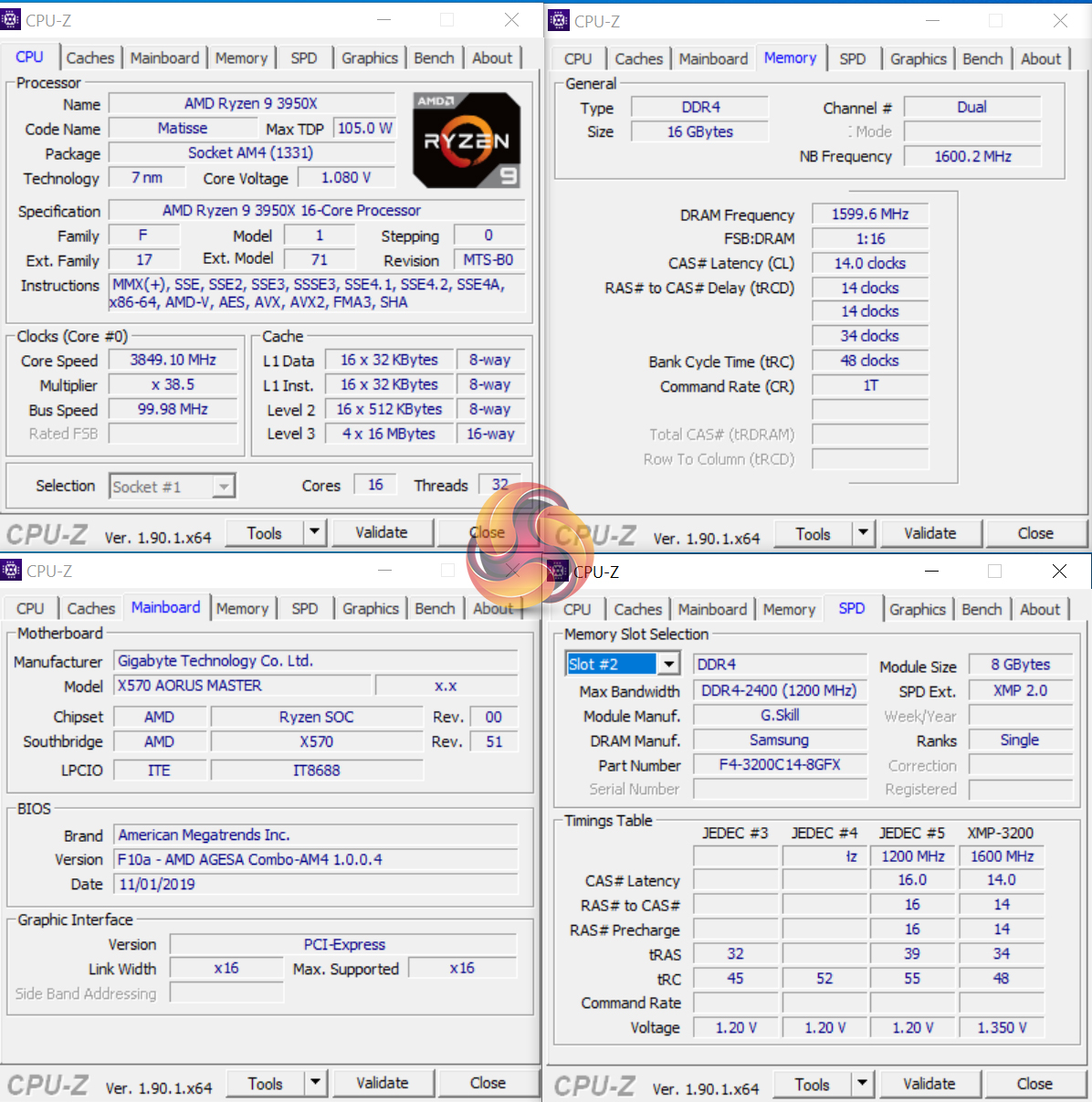Expand the Tools arrow in the Mainboard window
This screenshot has height=1102, width=1092.
coord(315,1083)
